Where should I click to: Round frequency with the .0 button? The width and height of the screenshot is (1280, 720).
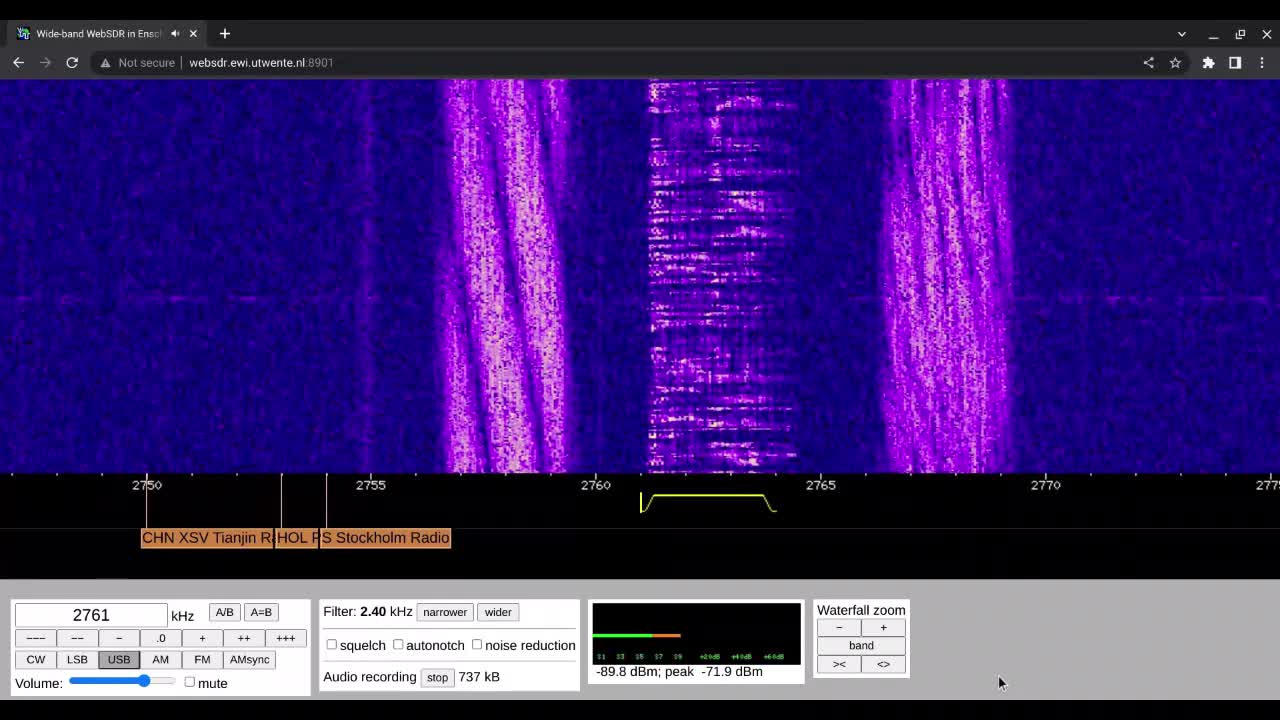(x=160, y=638)
